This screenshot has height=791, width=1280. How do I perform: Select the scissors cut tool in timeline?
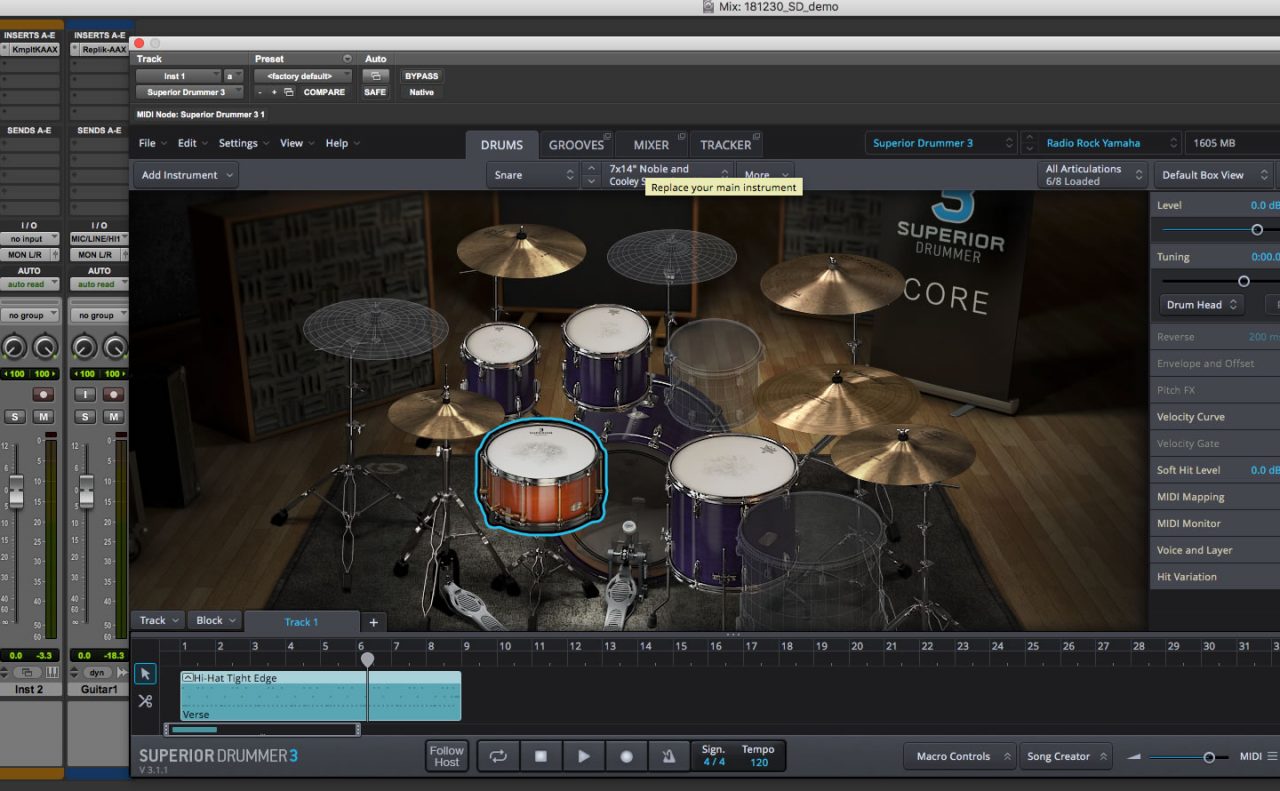tap(145, 701)
